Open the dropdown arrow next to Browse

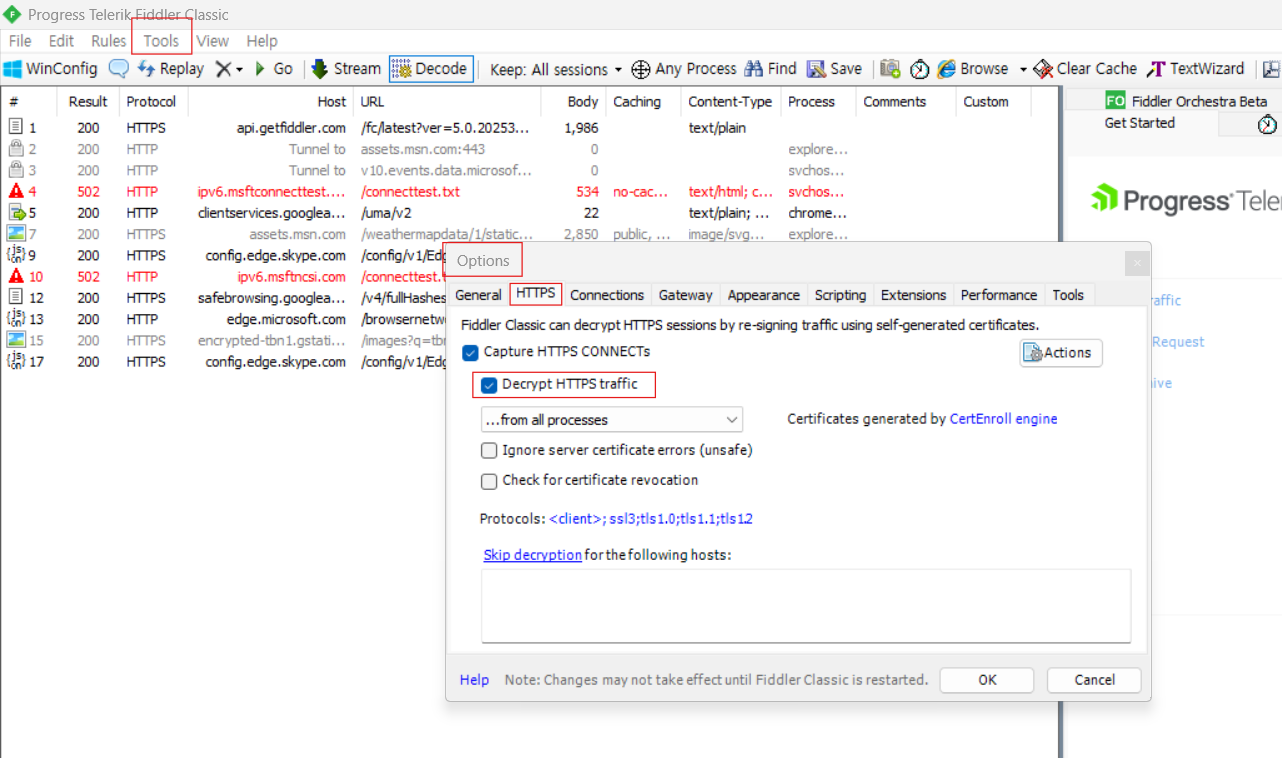pyautogui.click(x=1023, y=70)
